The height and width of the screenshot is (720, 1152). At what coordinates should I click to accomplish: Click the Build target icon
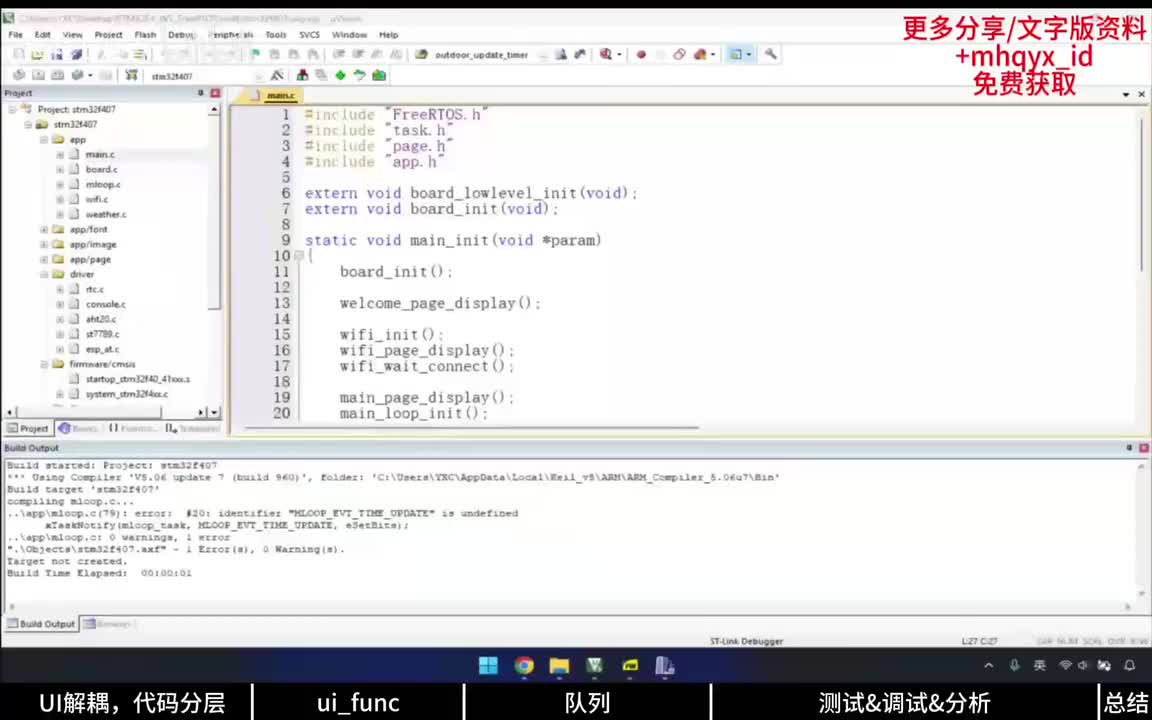[x=38, y=76]
